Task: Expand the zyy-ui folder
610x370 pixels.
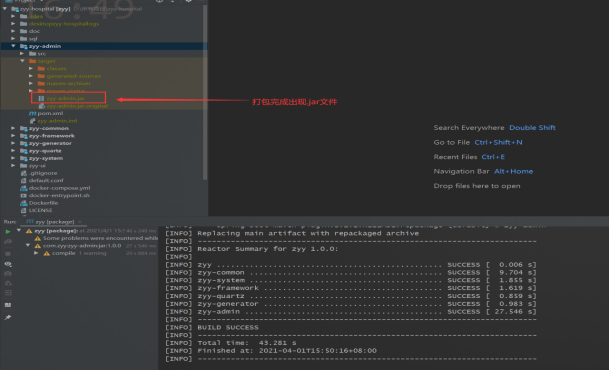Action: [13, 166]
